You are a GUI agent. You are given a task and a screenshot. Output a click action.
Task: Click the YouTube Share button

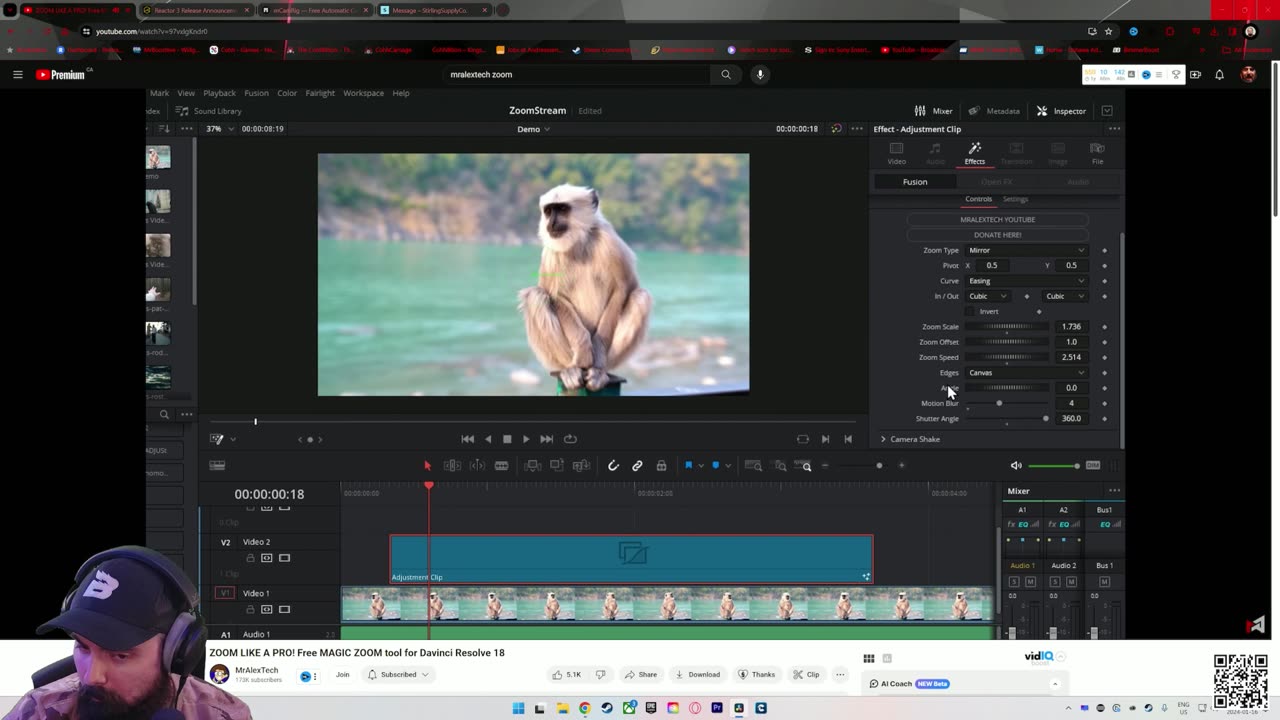point(640,675)
